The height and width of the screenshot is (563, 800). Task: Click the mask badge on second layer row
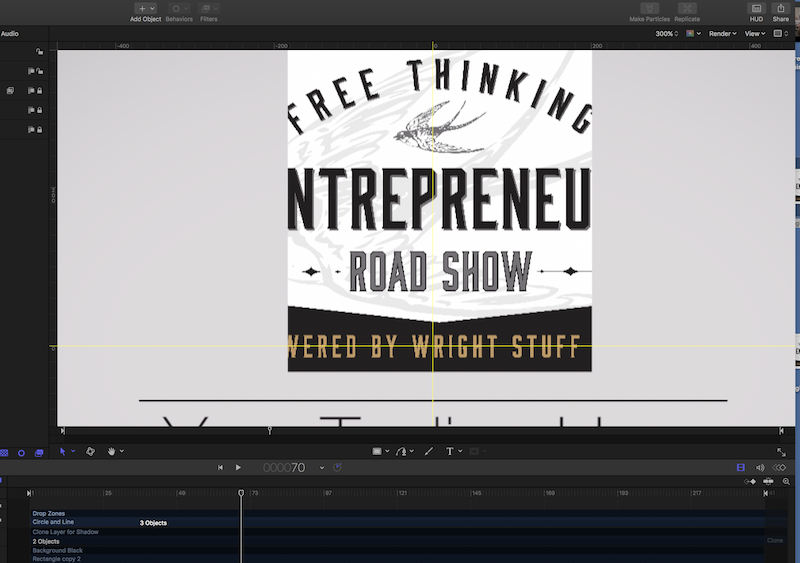point(31,71)
